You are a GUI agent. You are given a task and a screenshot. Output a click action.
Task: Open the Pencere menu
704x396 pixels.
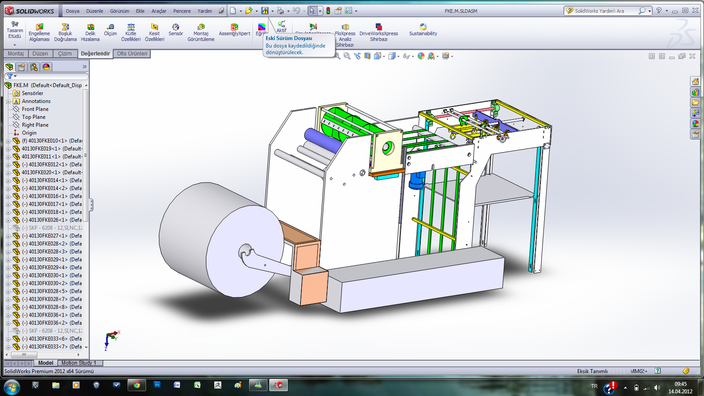[182, 11]
